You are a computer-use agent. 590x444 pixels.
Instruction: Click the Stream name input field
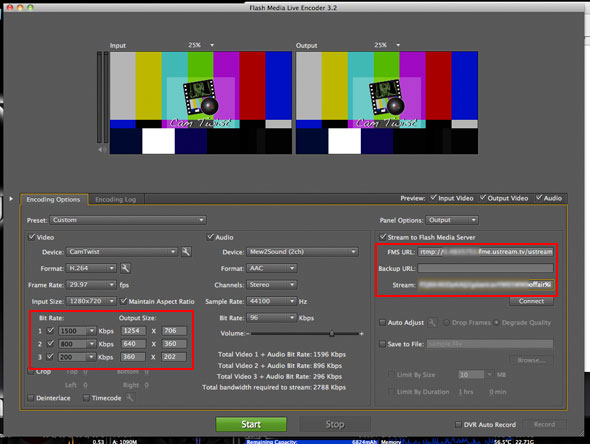click(486, 285)
